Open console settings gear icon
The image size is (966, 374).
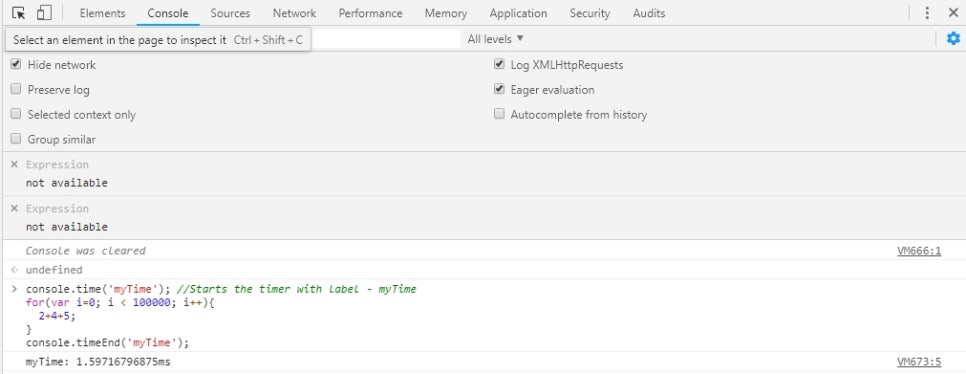point(953,39)
